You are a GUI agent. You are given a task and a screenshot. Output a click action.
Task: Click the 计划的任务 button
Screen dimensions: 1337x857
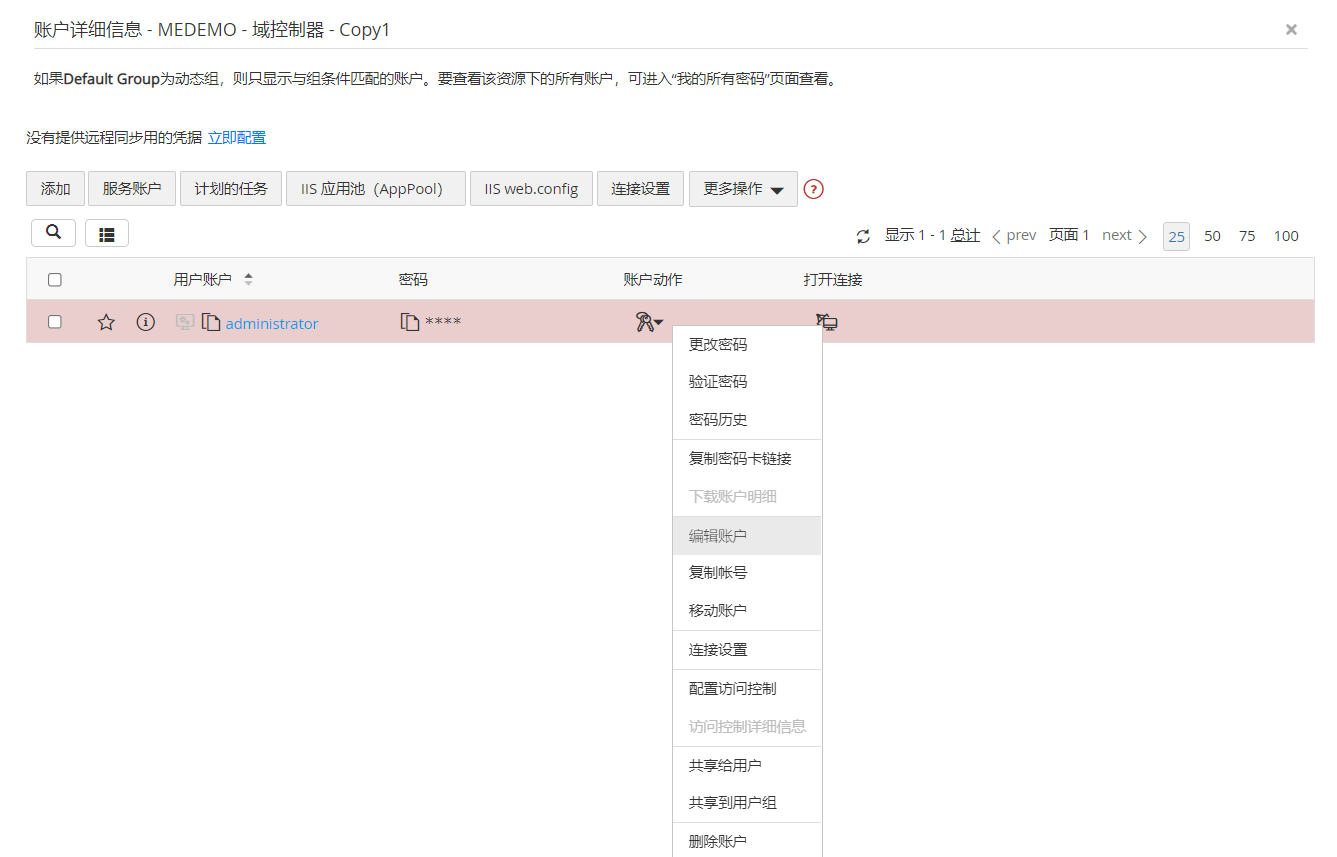click(231, 189)
